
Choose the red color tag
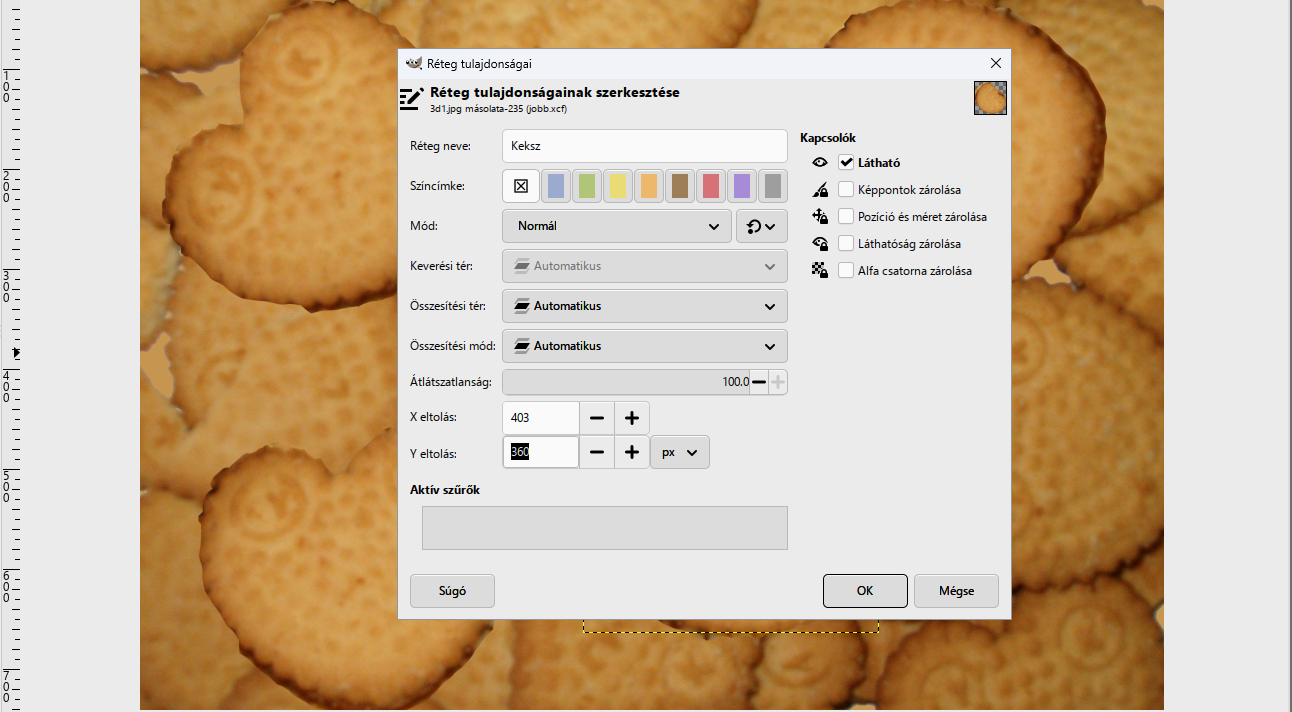711,186
